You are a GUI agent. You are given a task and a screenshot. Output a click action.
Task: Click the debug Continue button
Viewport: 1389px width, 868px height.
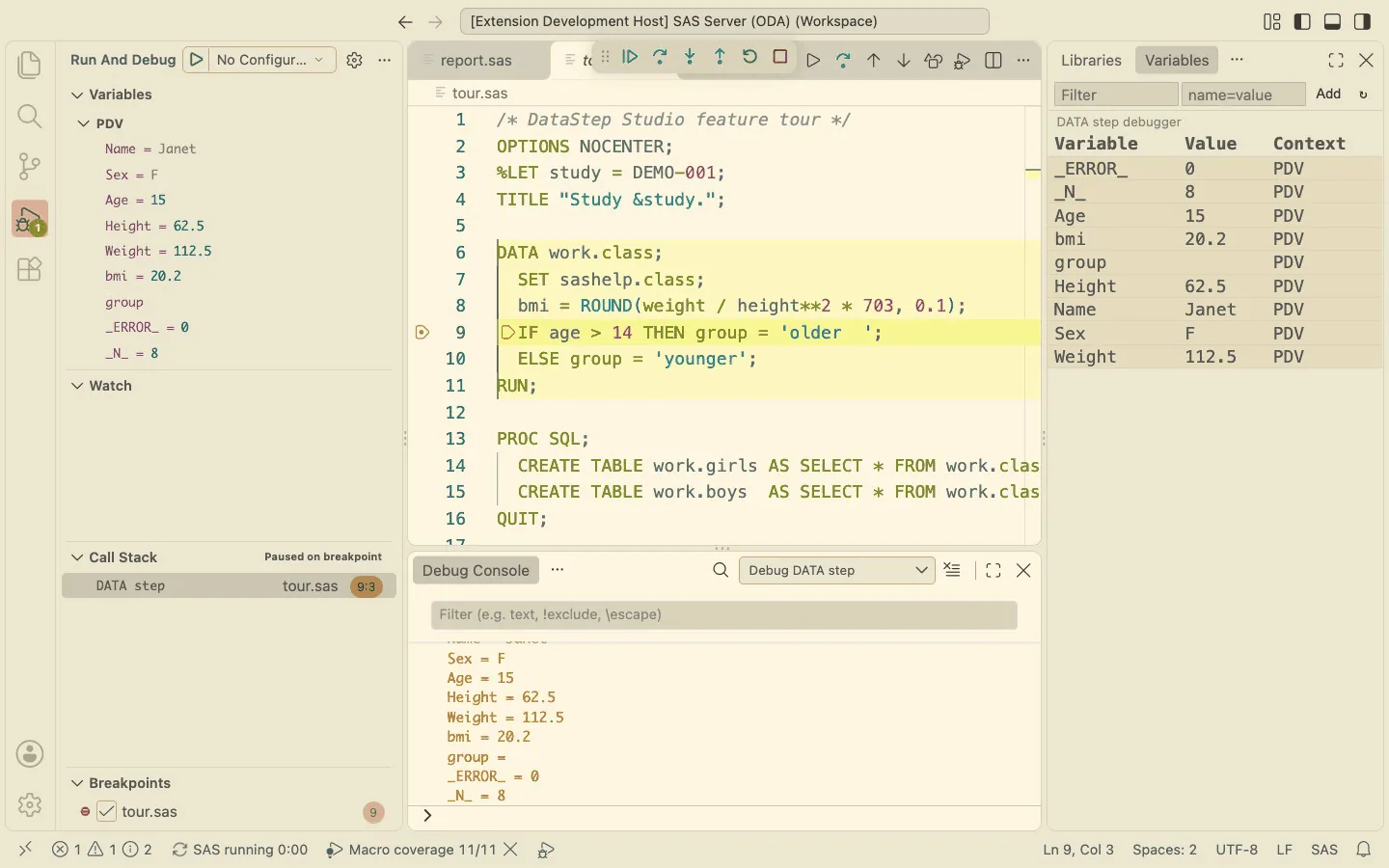pyautogui.click(x=630, y=57)
